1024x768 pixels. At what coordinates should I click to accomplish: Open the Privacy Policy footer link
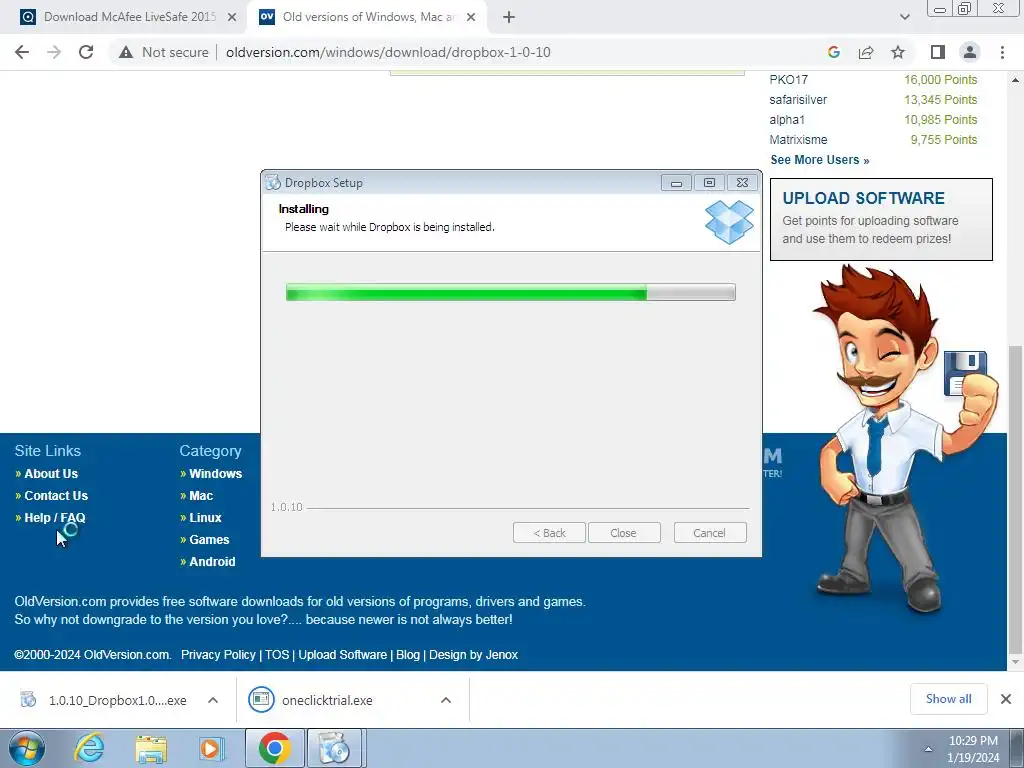pos(218,654)
